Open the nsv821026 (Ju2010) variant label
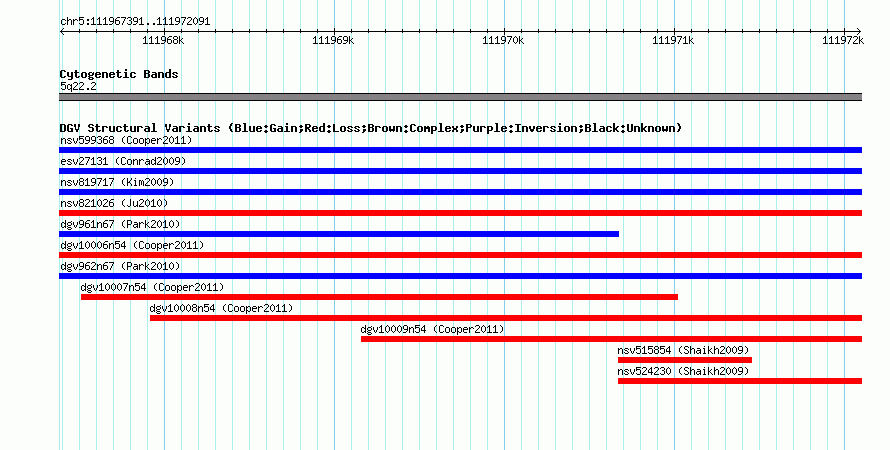890x450 pixels. [114, 203]
